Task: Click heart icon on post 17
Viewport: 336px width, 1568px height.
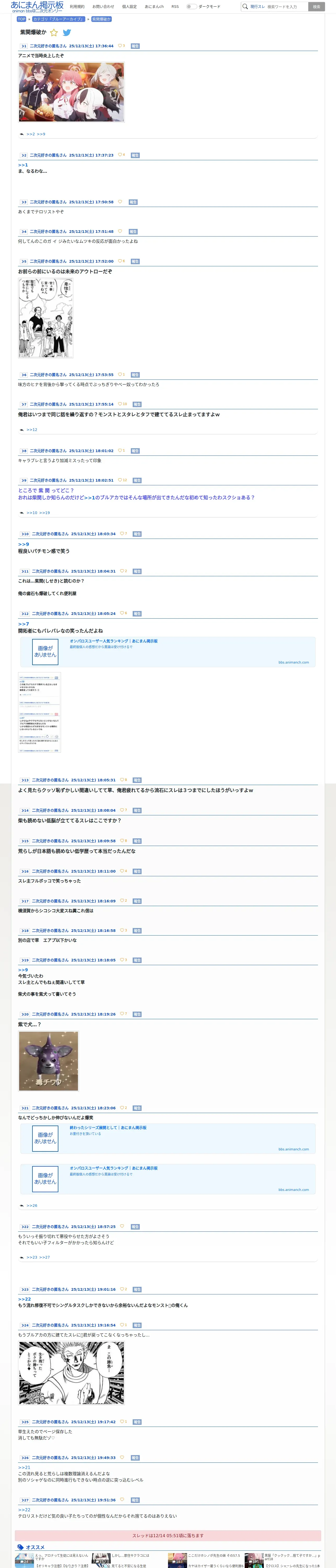Action: click(x=122, y=901)
